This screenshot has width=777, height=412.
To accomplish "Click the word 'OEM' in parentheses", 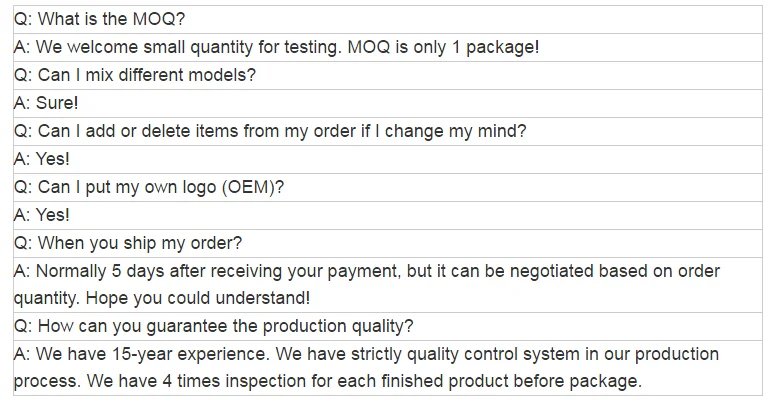I will coord(248,187).
